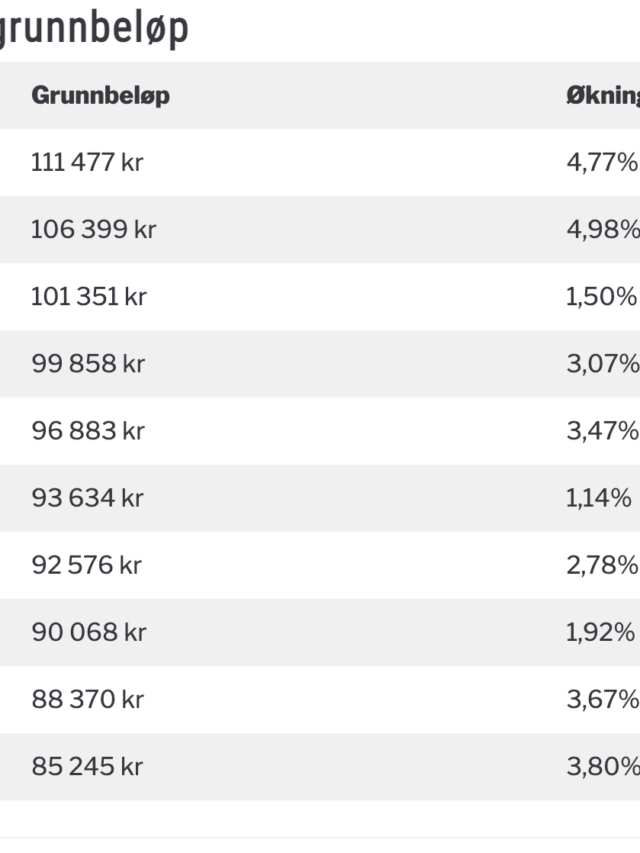Click the 4,98% increase value
This screenshot has height=853, width=640.
pyautogui.click(x=603, y=230)
